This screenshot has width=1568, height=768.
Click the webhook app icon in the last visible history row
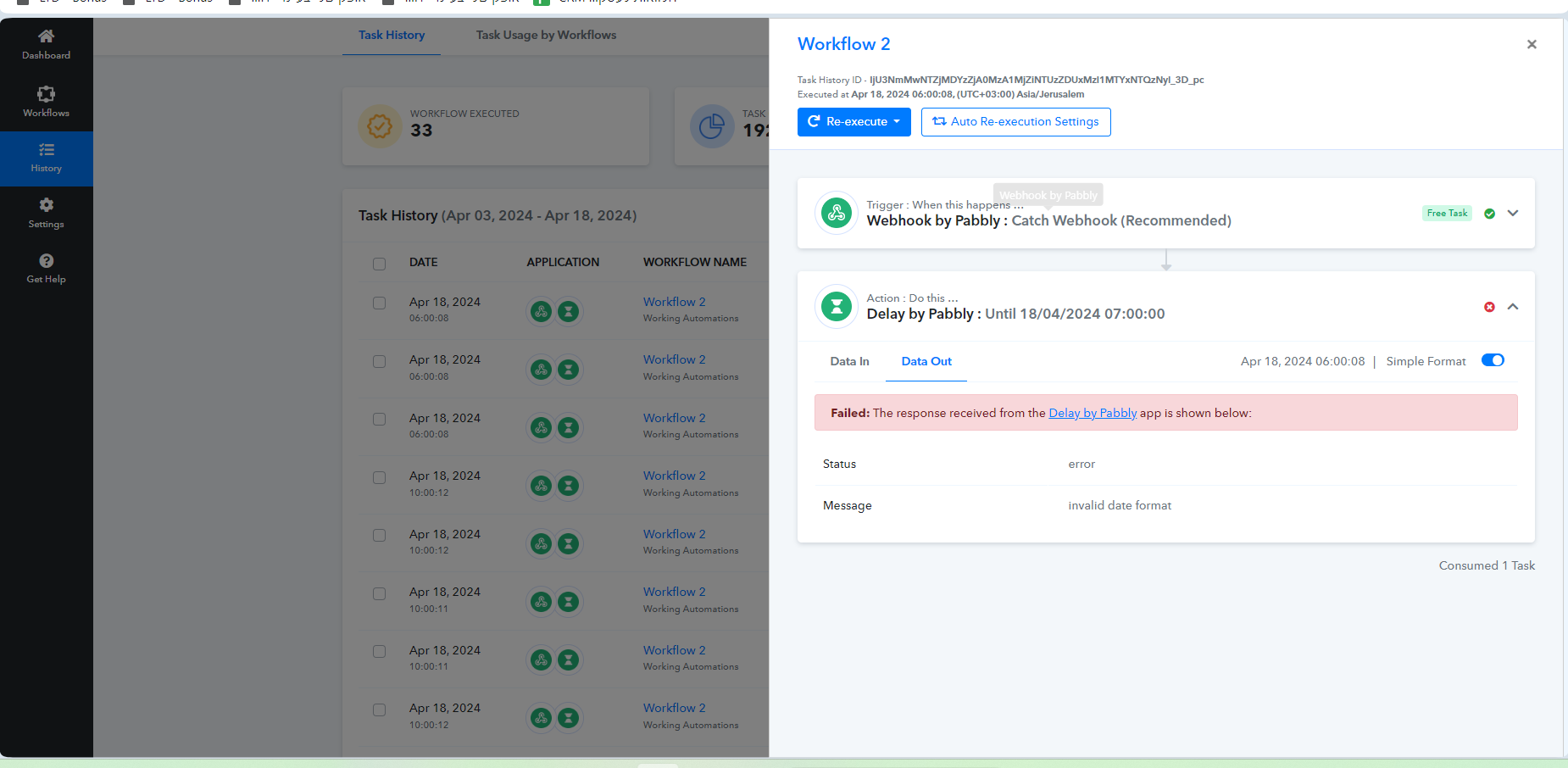(541, 718)
